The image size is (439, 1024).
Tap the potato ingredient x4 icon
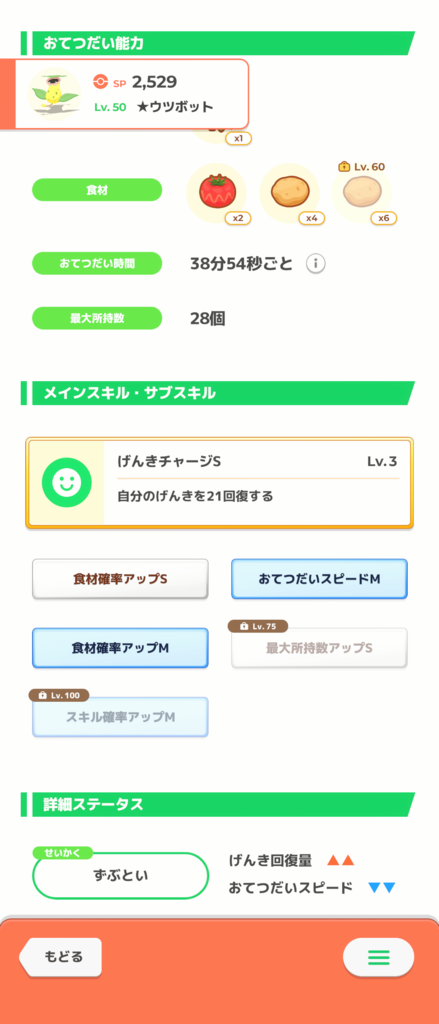tap(289, 193)
